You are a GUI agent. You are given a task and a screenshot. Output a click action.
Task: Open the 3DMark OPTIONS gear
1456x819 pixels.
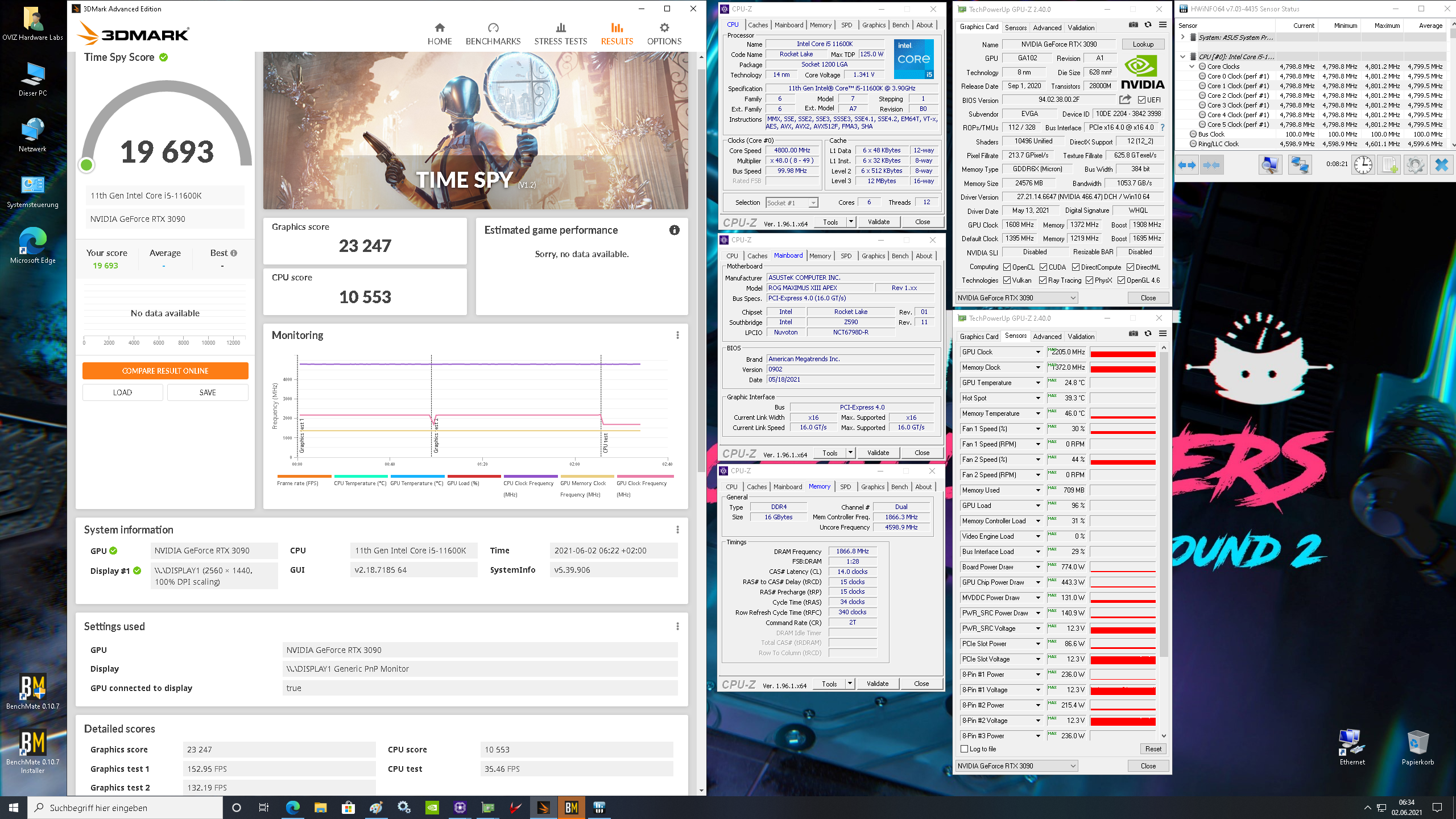664,34
